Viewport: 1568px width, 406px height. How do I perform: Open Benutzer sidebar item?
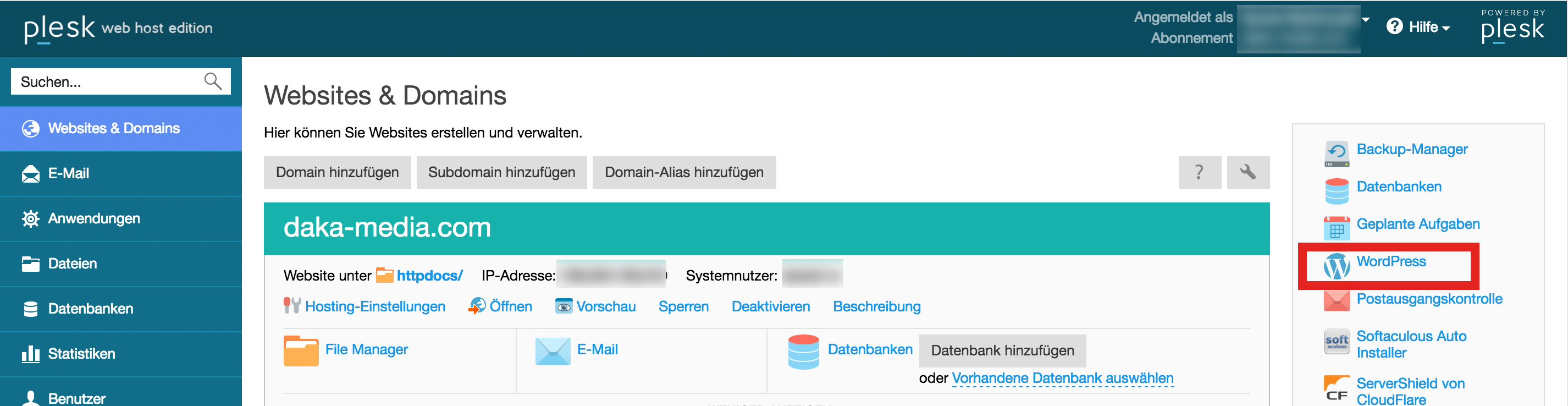pyautogui.click(x=120, y=392)
